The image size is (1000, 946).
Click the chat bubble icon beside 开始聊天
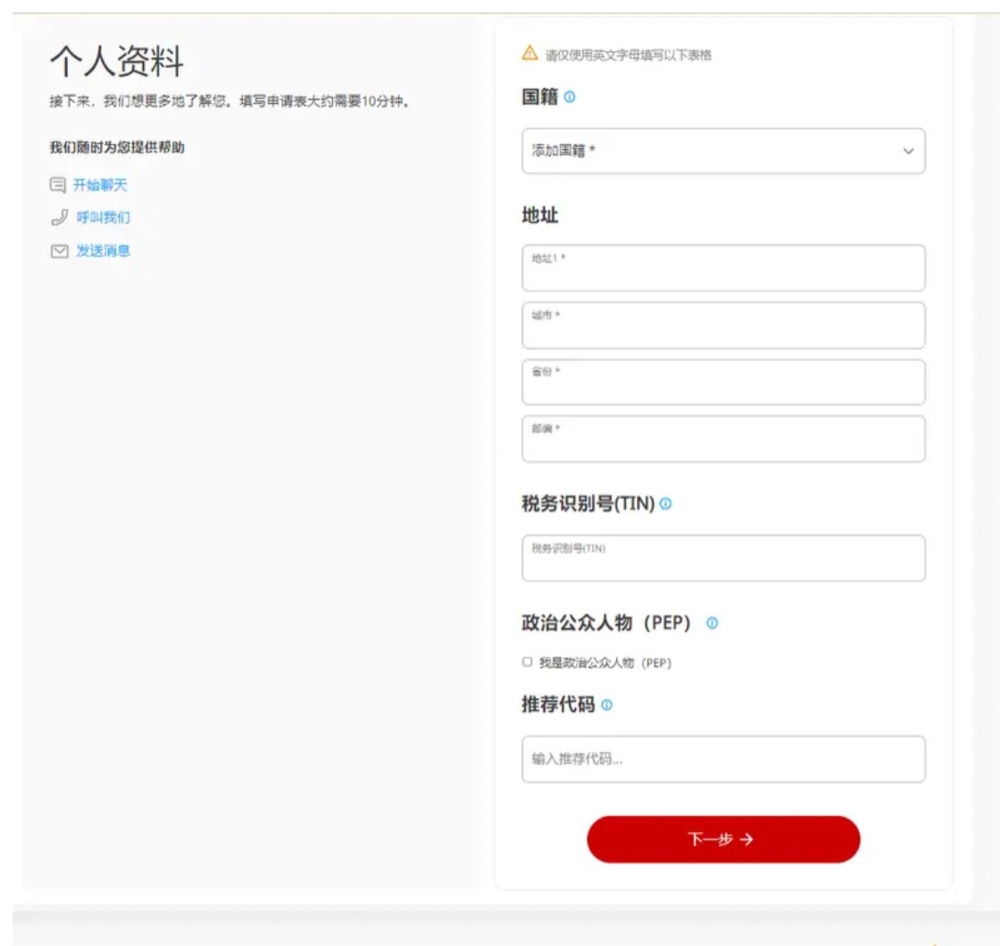coord(58,185)
